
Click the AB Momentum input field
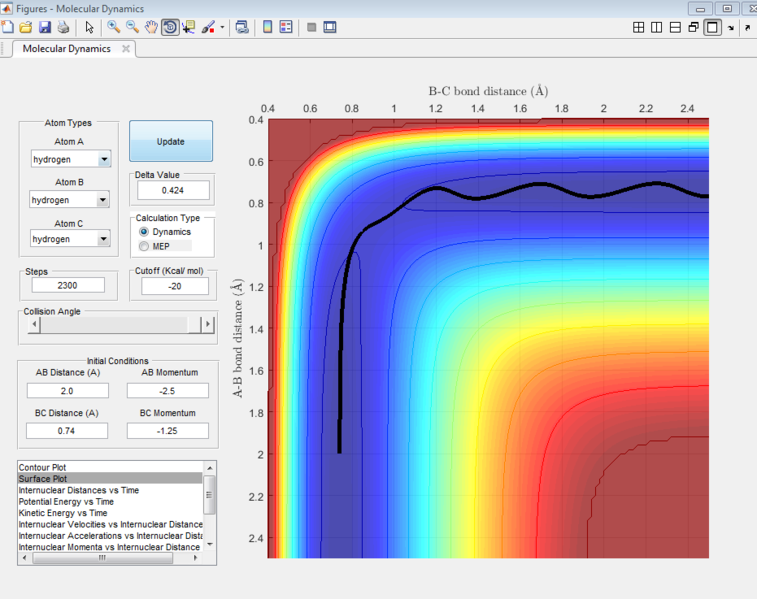point(168,391)
